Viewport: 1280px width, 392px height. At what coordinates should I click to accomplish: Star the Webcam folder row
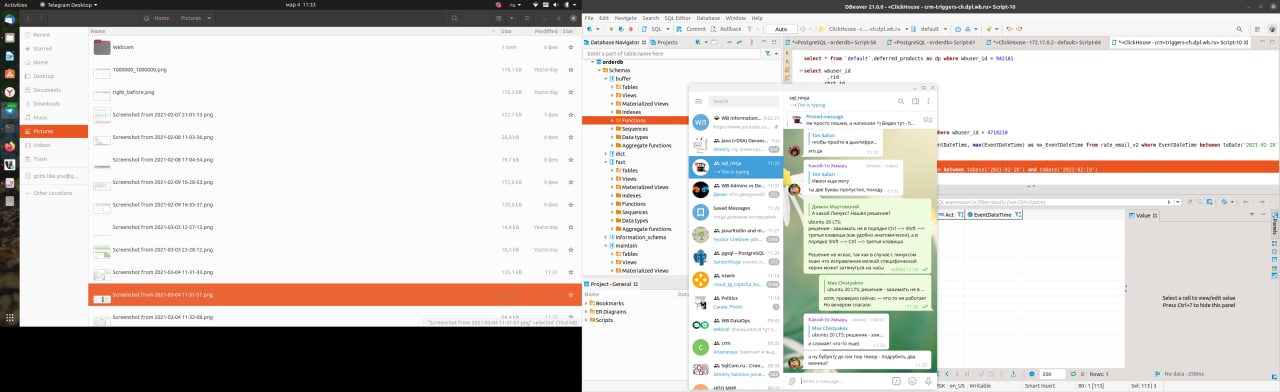tap(570, 47)
